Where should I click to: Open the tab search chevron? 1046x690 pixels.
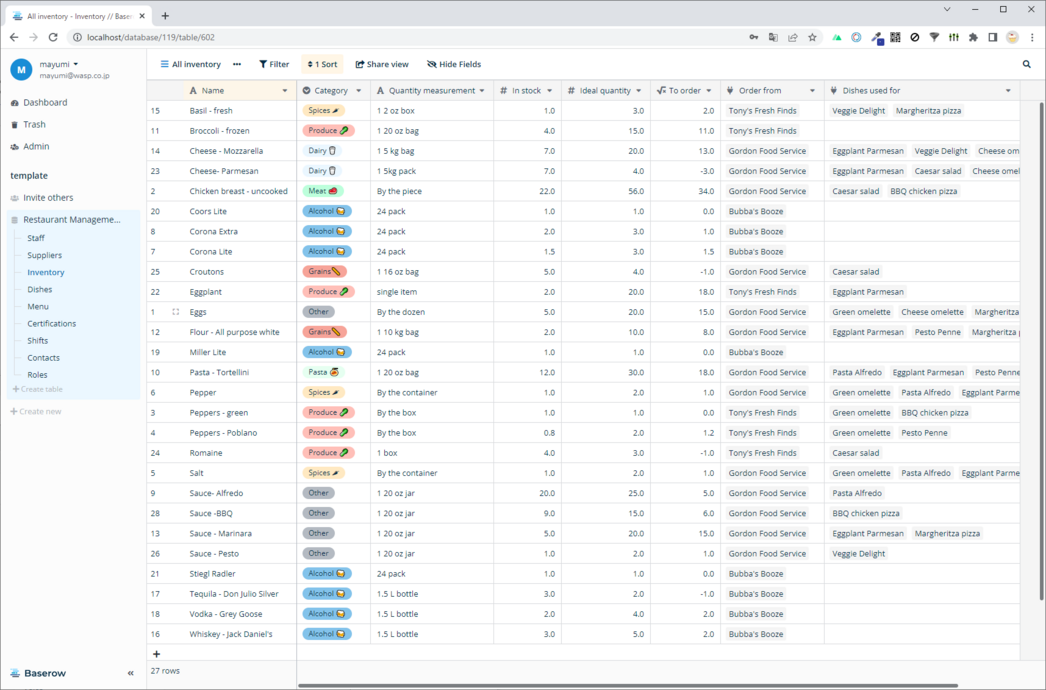pos(947,9)
